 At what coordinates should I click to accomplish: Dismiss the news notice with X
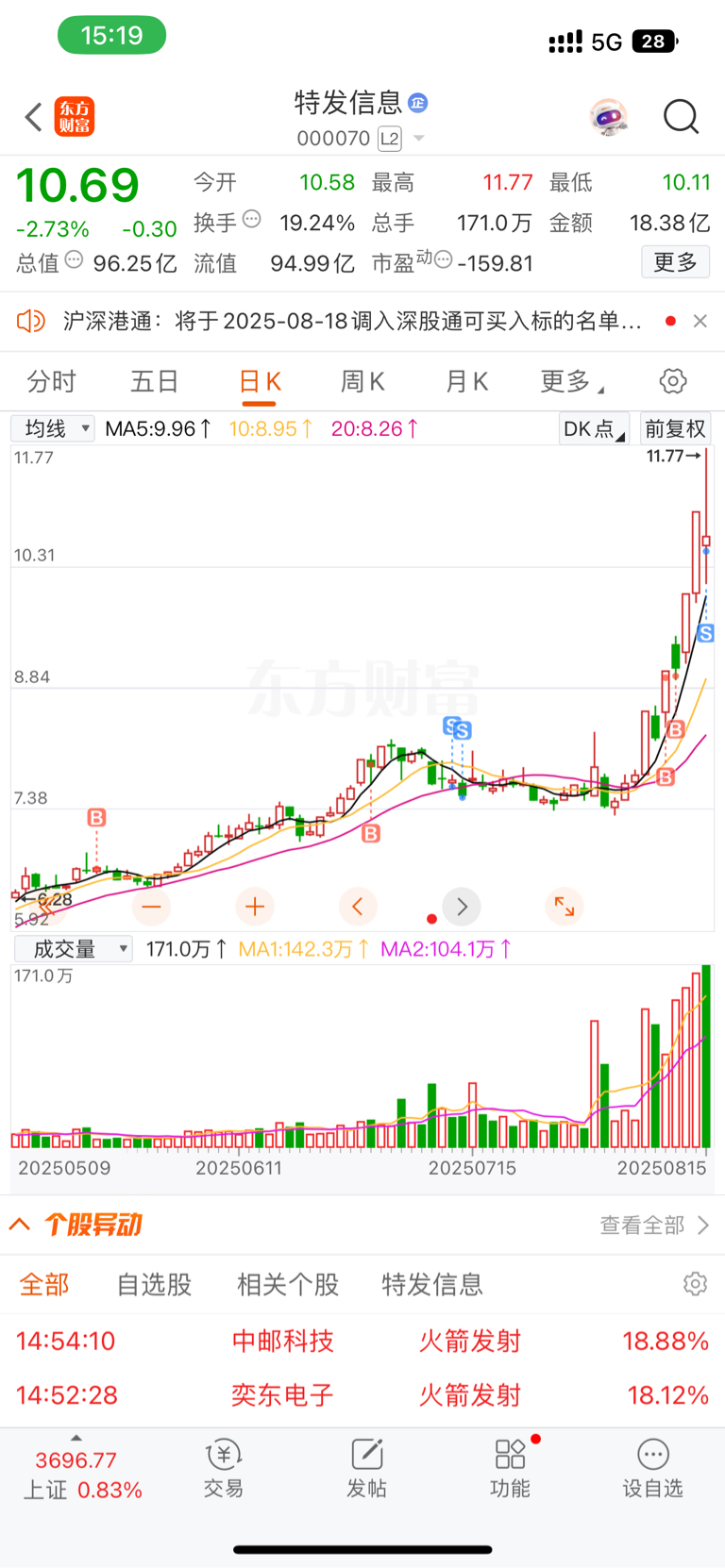pyautogui.click(x=700, y=322)
